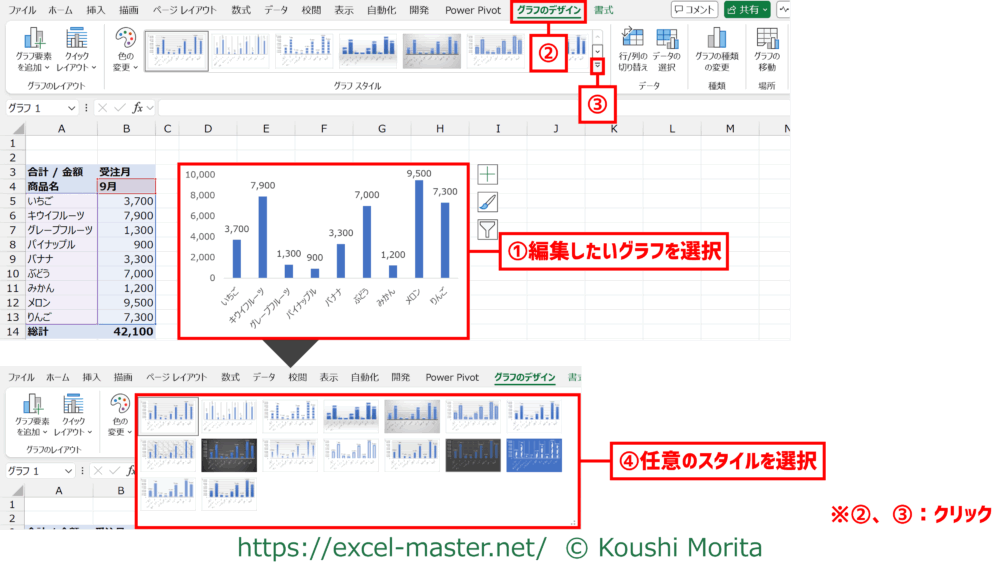Switch to the 挿入 tab in top ribbon
The width and height of the screenshot is (1000, 563).
tap(96, 10)
